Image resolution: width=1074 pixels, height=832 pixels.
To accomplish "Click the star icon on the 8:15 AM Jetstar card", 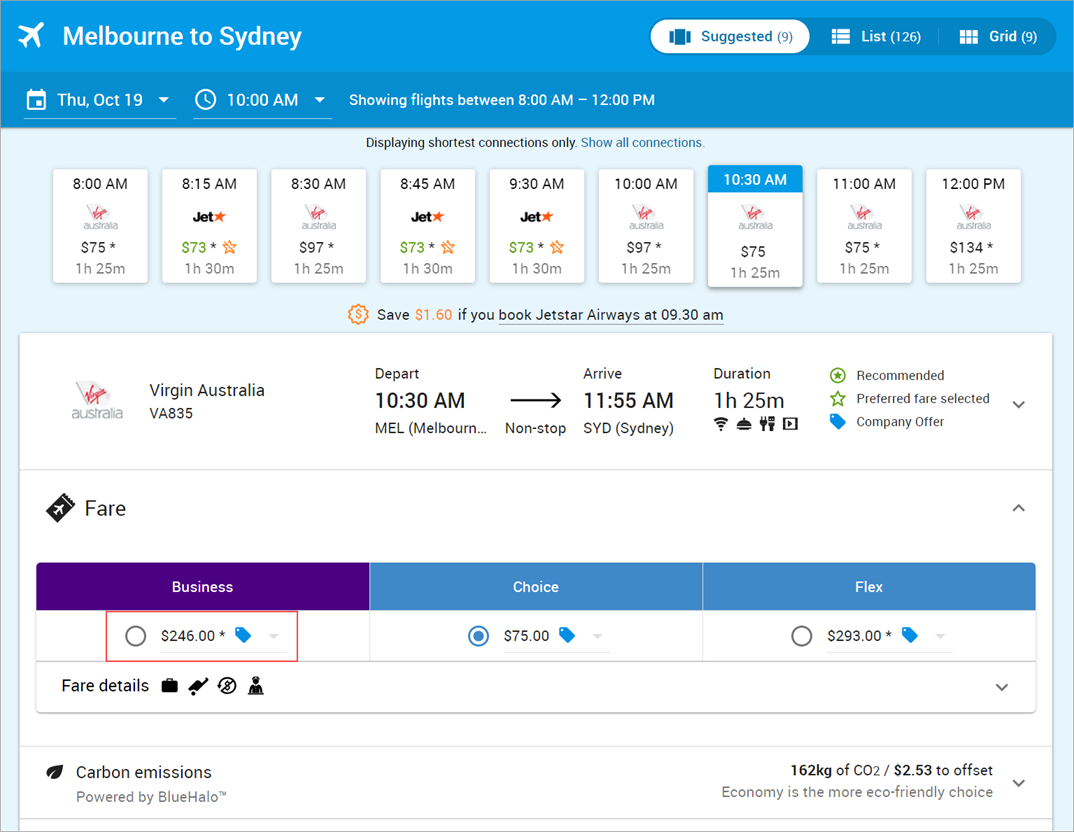I will (229, 247).
